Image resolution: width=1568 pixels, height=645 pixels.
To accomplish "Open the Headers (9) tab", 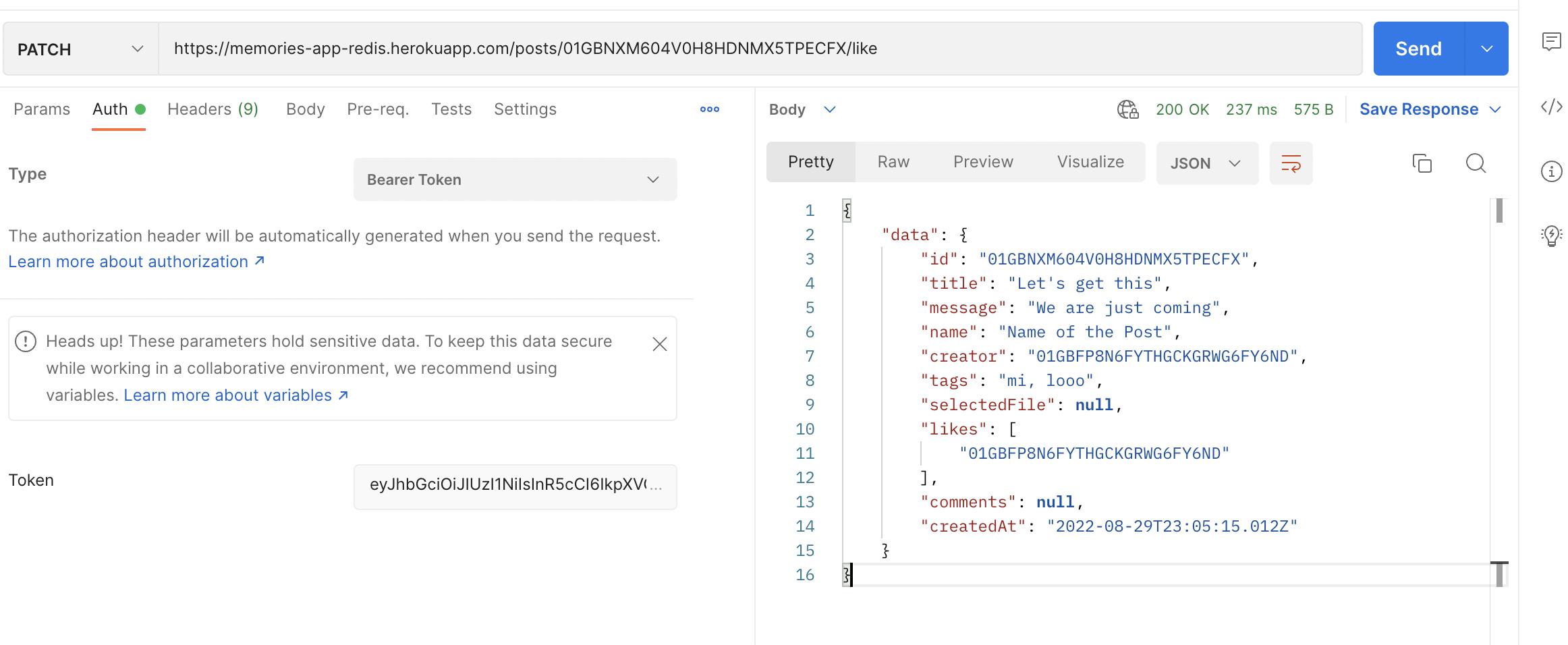I will 213,109.
